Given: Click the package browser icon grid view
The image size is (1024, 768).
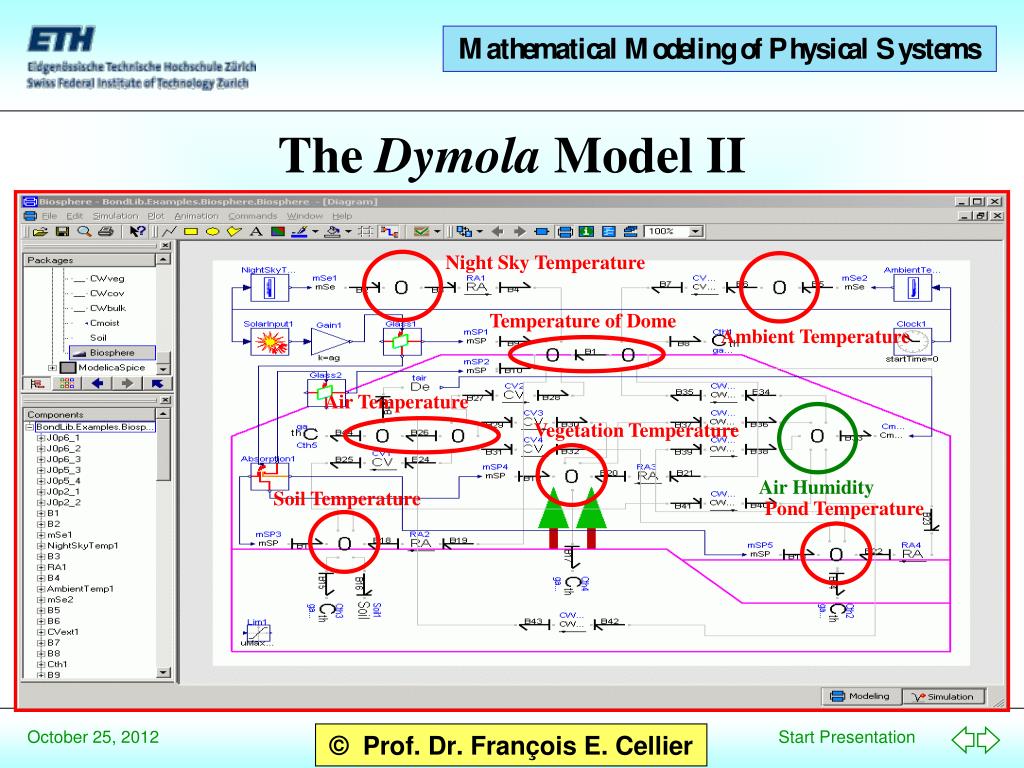Looking at the screenshot, I should (67, 383).
